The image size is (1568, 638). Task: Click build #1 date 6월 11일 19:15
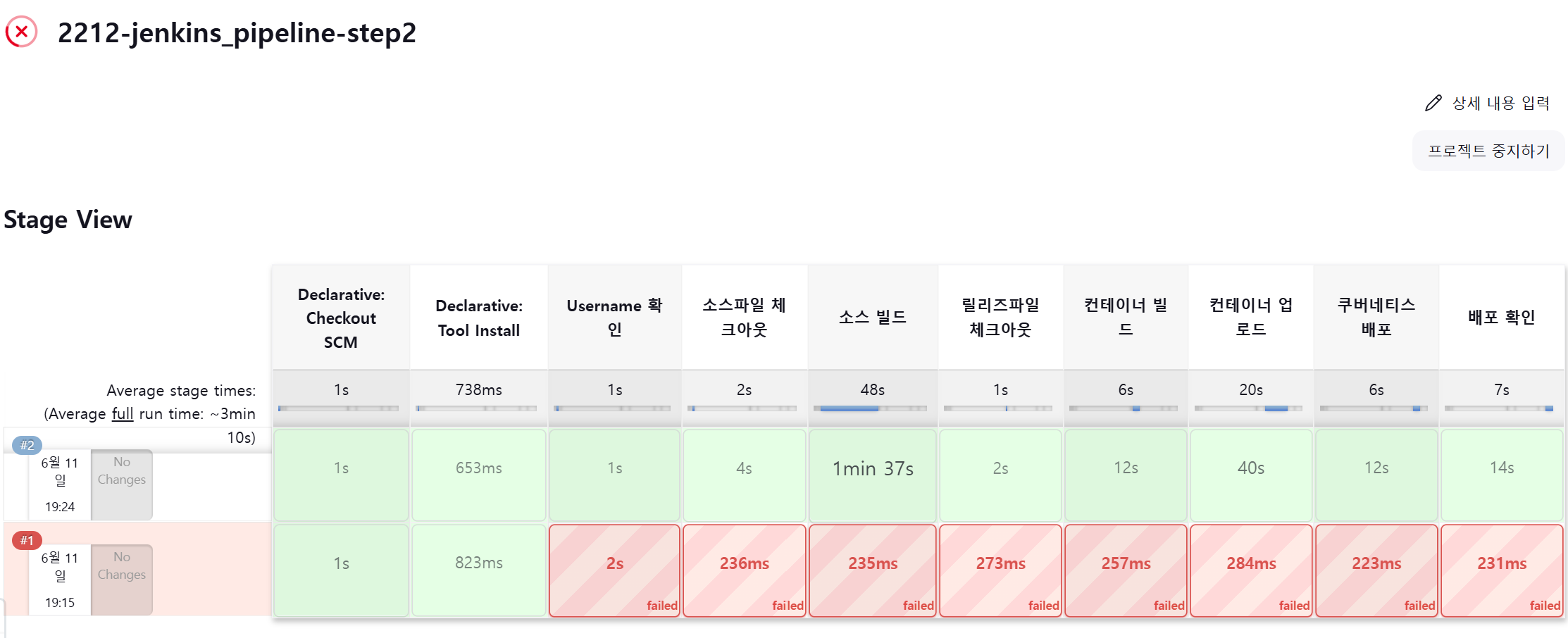pyautogui.click(x=60, y=580)
